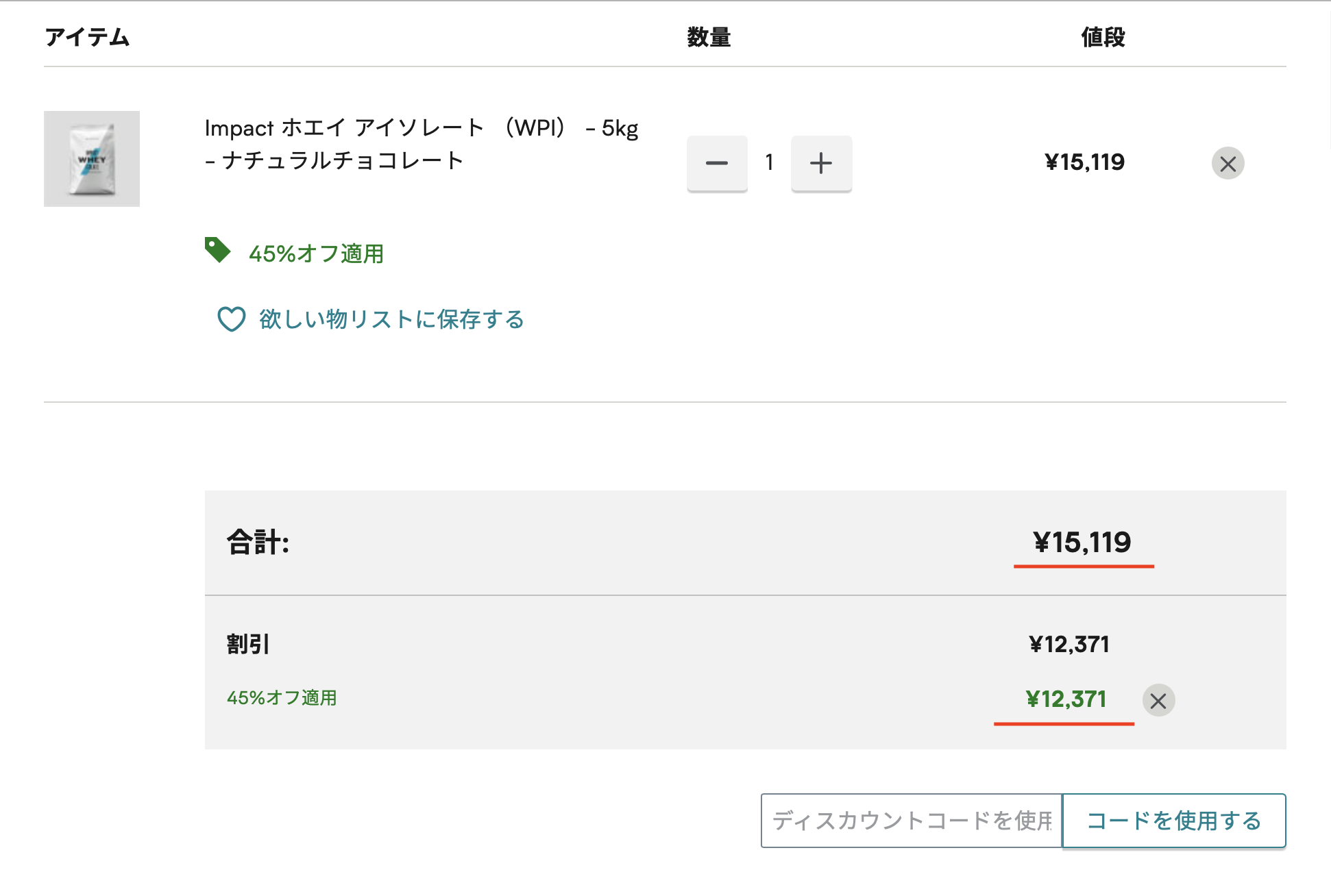
Task: Click 欲しい物リストに保存する link text
Action: tap(392, 319)
